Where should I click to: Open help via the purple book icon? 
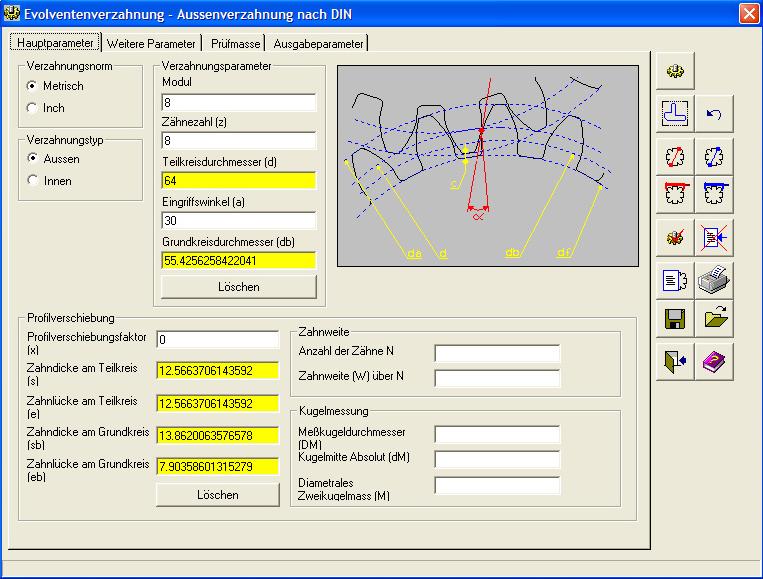pos(714,362)
